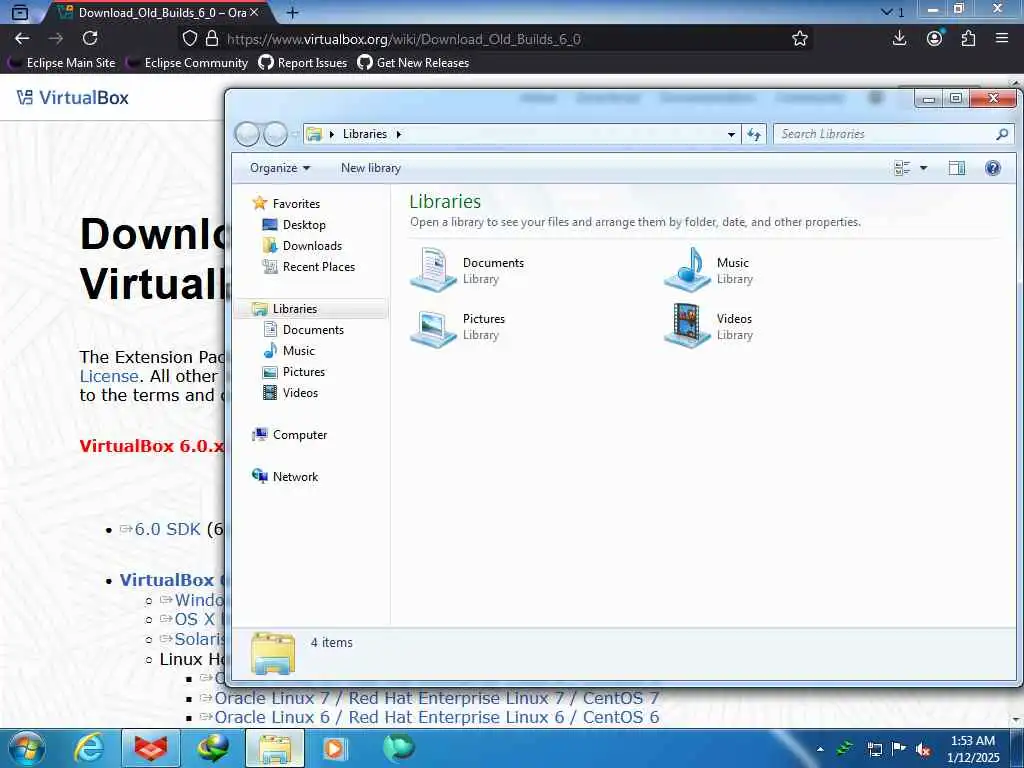Click the New library button
This screenshot has height=768, width=1024.
click(370, 168)
